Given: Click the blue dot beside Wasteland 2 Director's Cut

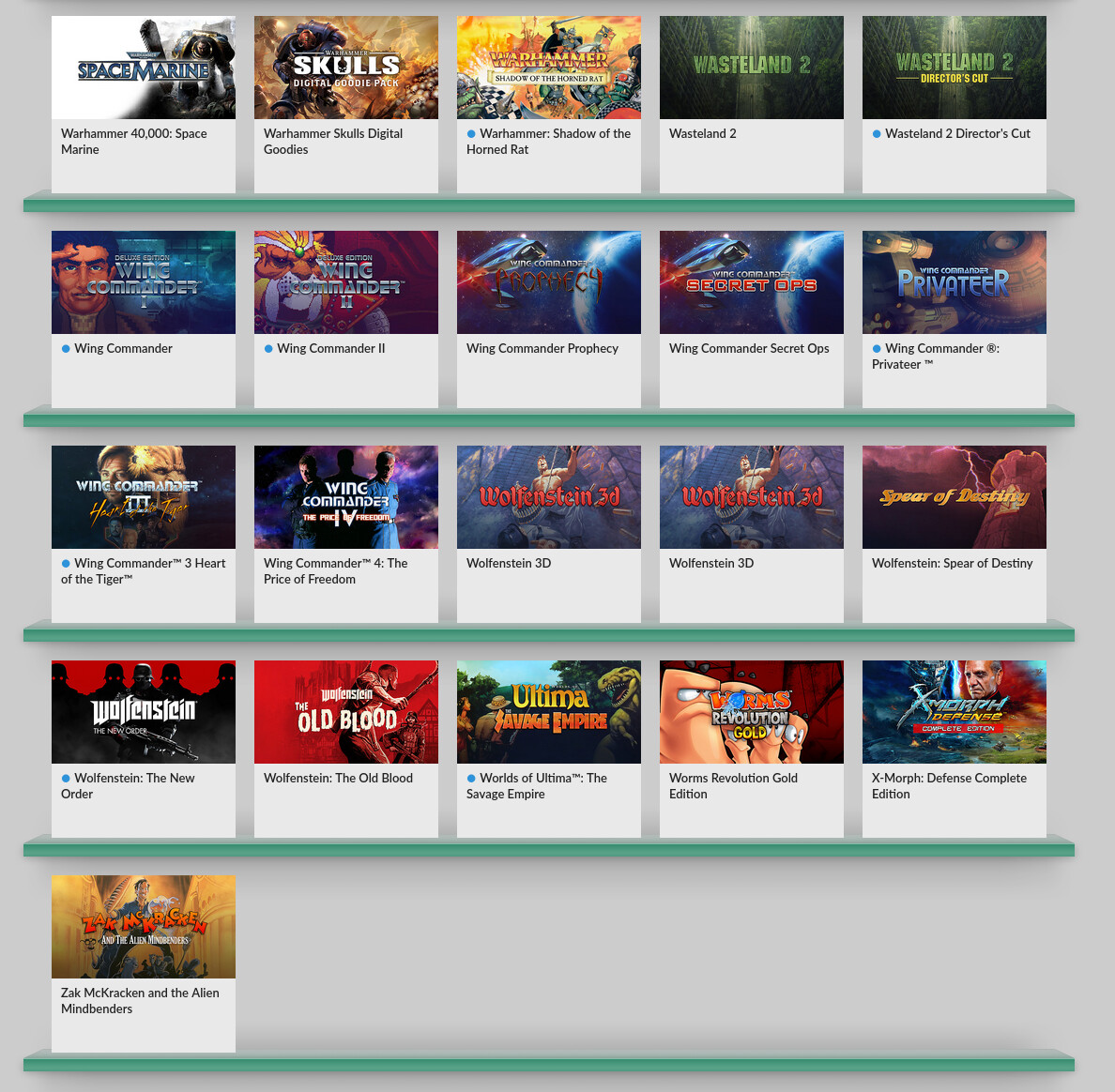Looking at the screenshot, I should [x=877, y=134].
